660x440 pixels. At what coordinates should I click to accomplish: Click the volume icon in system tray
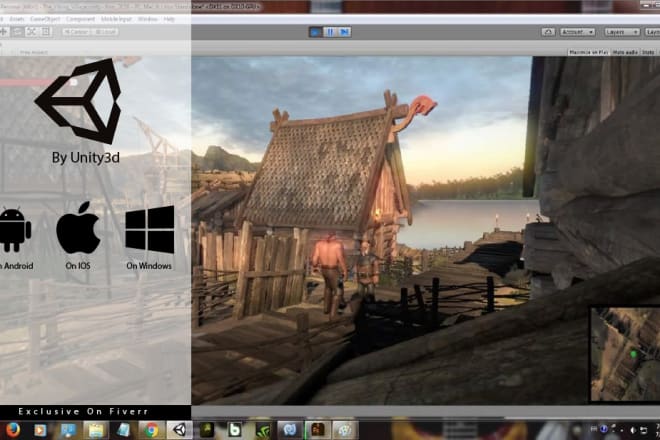pos(633,430)
